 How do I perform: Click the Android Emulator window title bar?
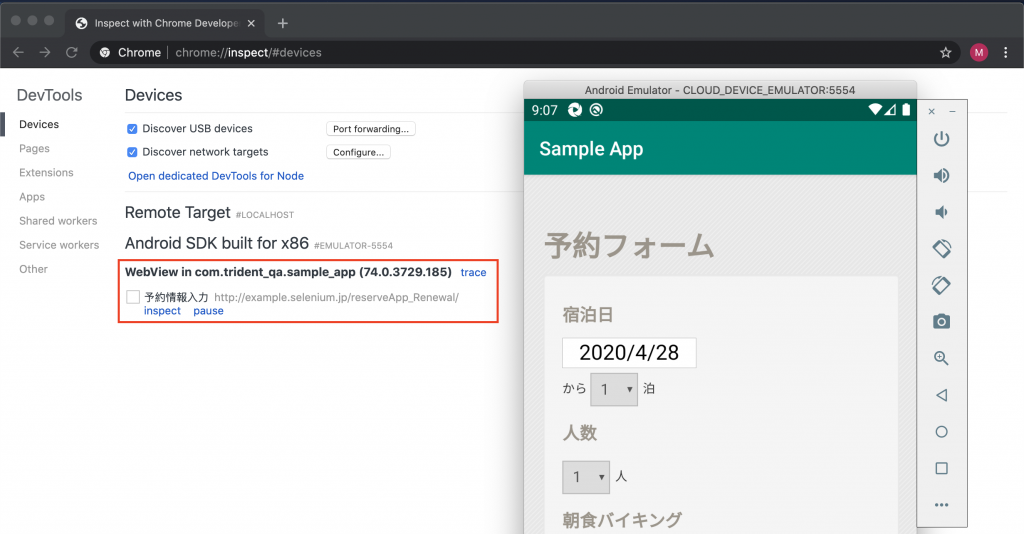coord(720,90)
